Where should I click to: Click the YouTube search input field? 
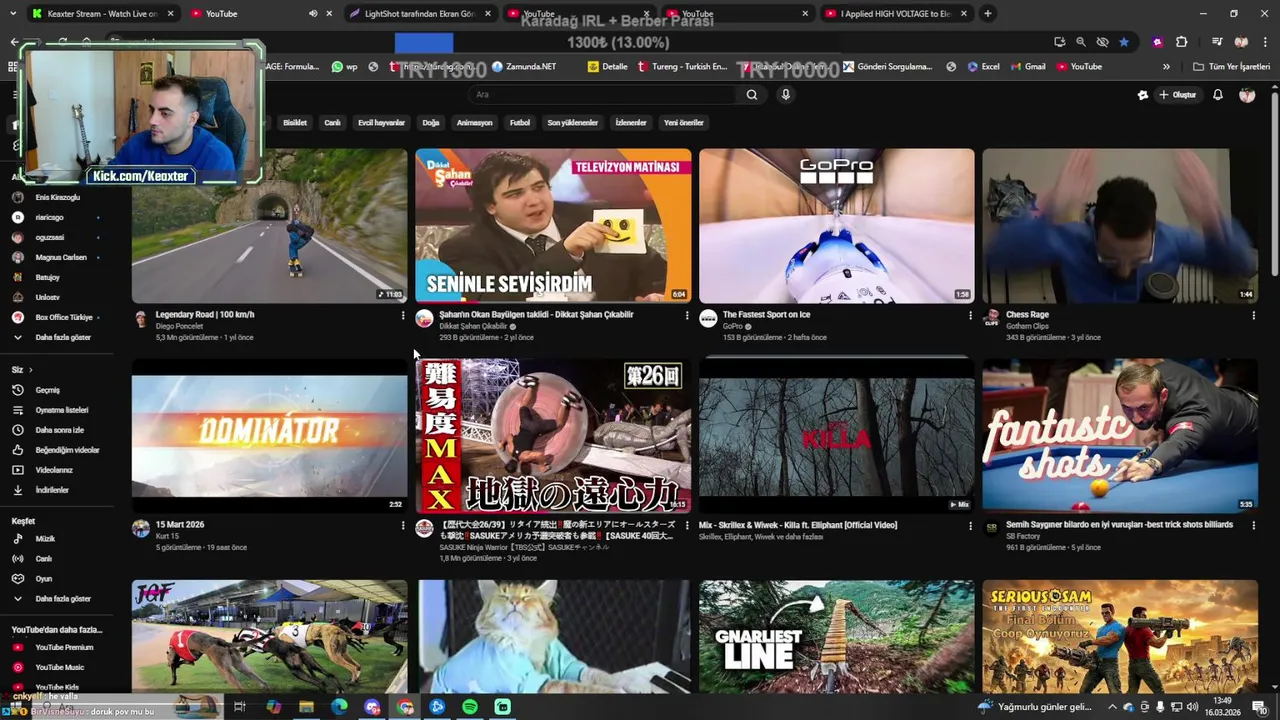tap(605, 95)
